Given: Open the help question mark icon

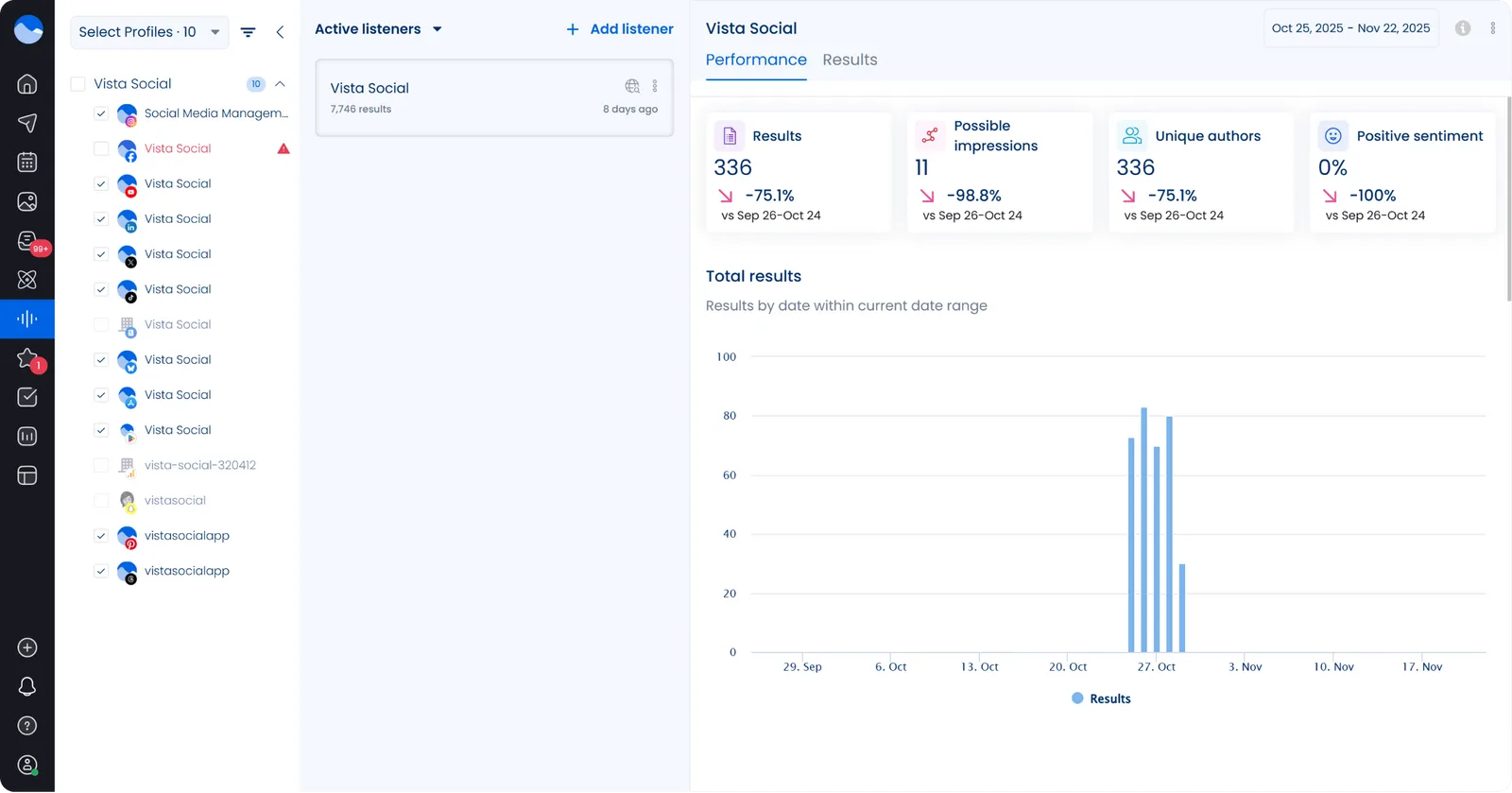Looking at the screenshot, I should [27, 726].
